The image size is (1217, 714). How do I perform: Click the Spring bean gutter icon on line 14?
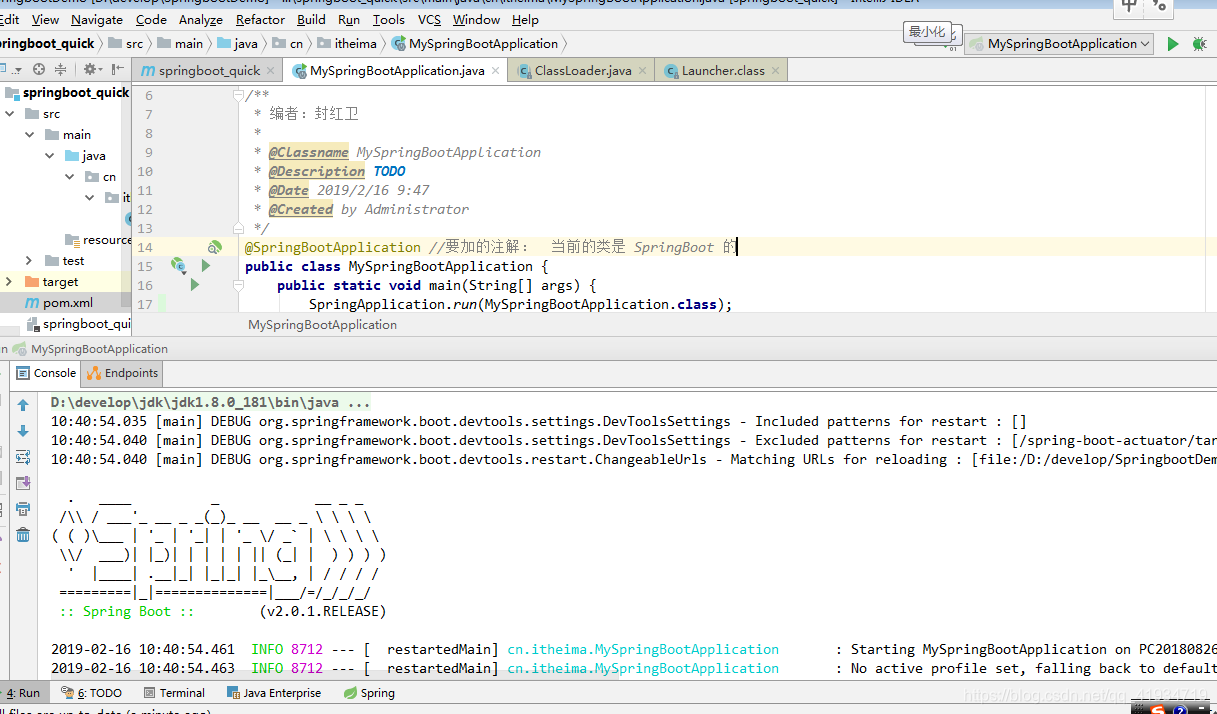coord(214,247)
